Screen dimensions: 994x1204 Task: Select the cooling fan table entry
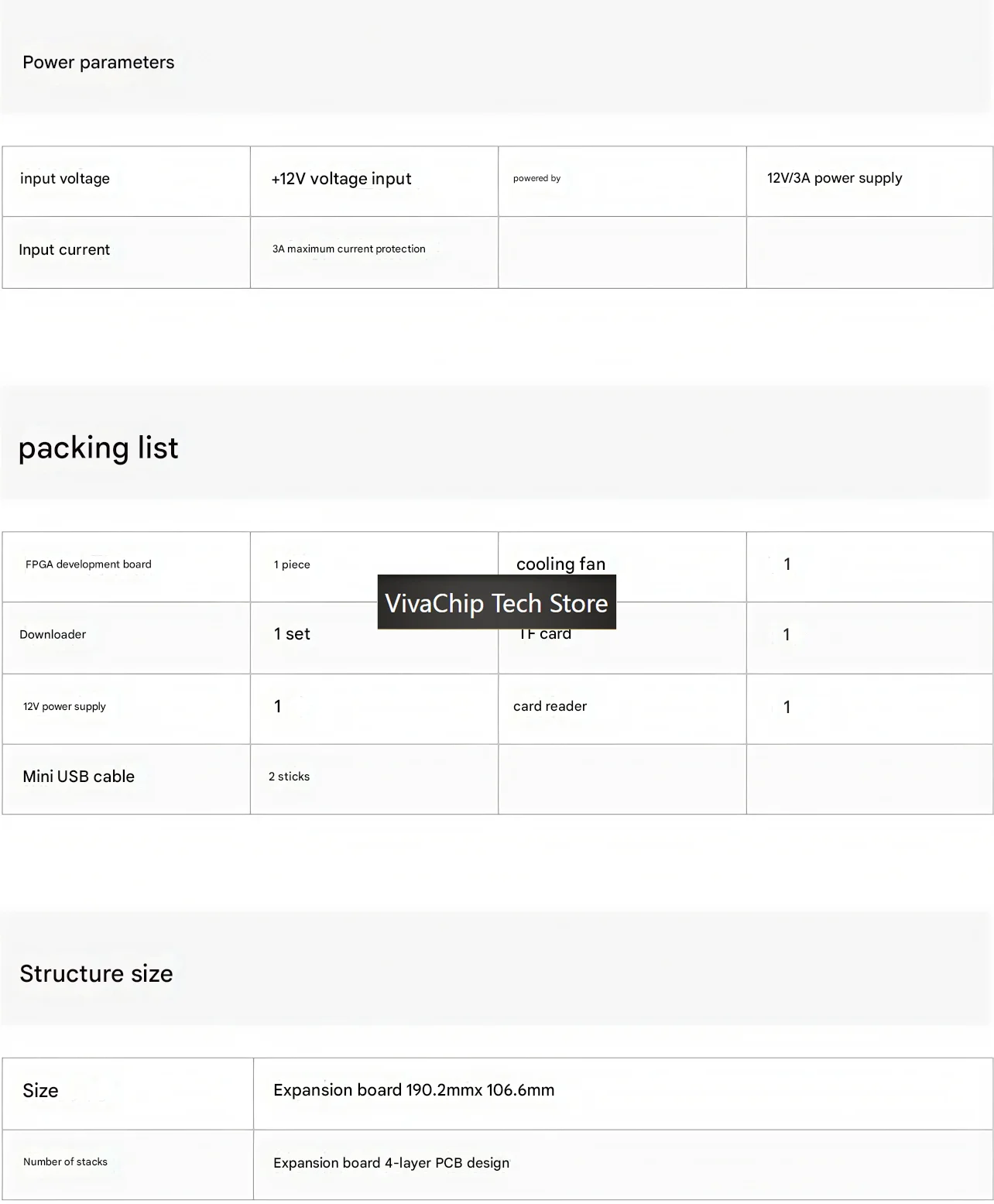pos(622,567)
